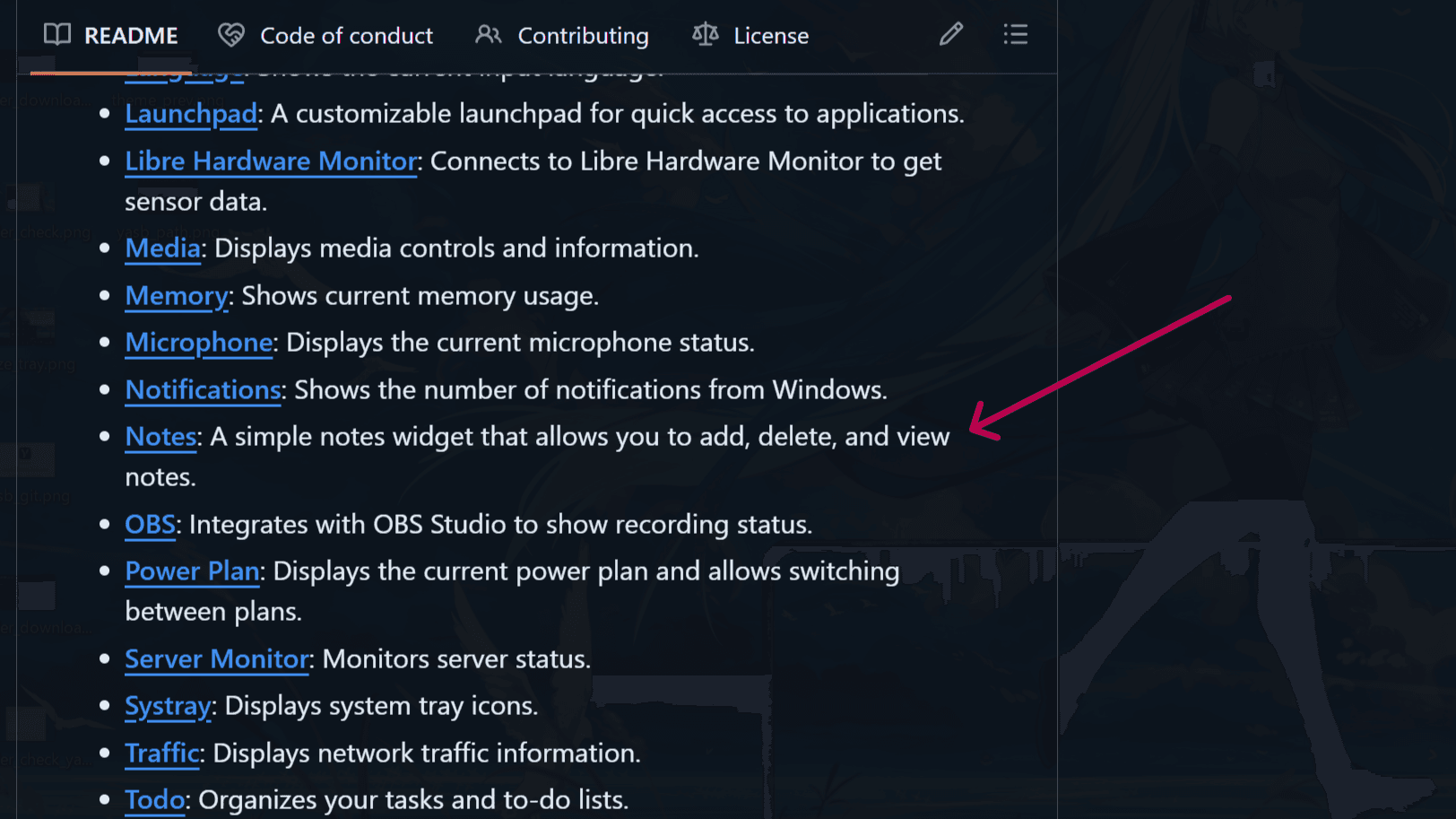Open the Launchpad widget link
The image size is (1456, 819).
click(191, 114)
